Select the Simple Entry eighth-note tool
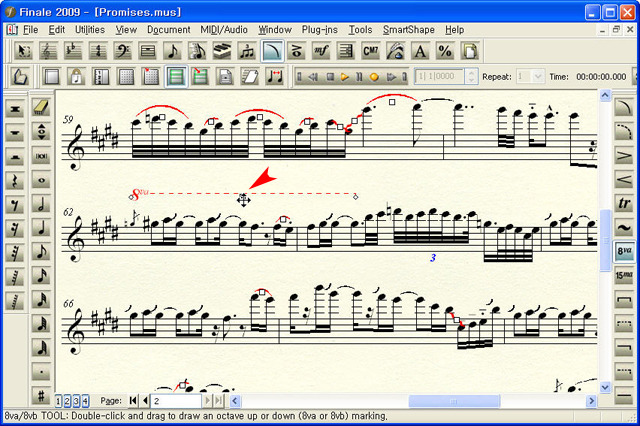This screenshot has width=640, height=426. tap(173, 51)
